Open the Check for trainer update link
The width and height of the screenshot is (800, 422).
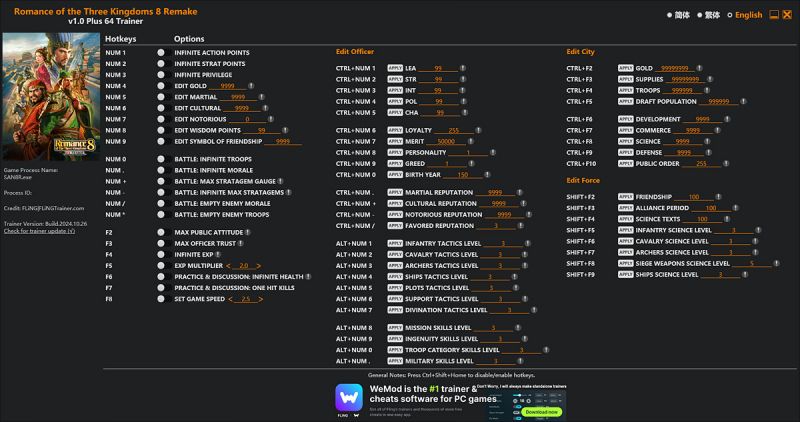pos(39,231)
